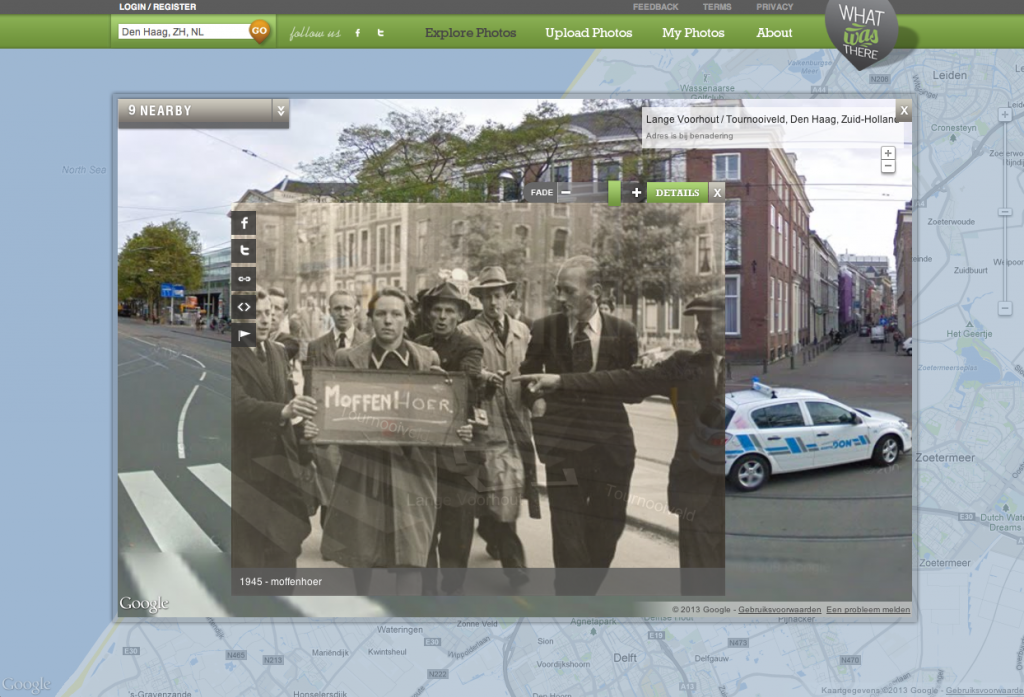Zoom out street view with the minus control
Viewport: 1024px width, 697px height.
click(888, 167)
